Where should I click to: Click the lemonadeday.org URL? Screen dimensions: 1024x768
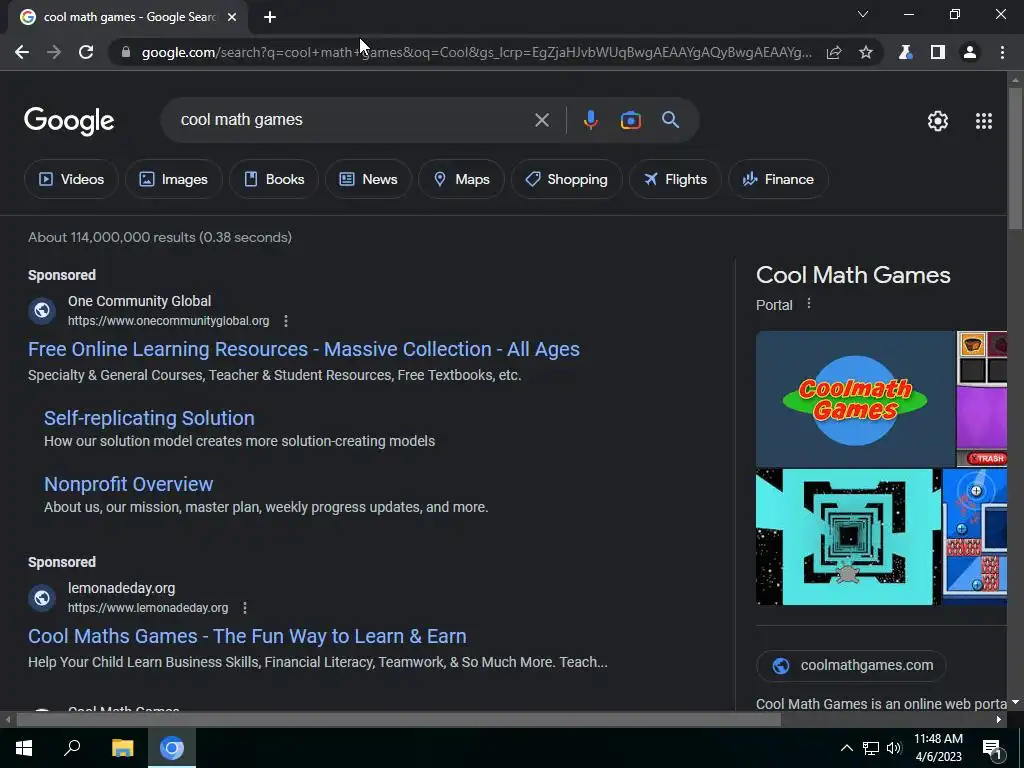point(148,608)
